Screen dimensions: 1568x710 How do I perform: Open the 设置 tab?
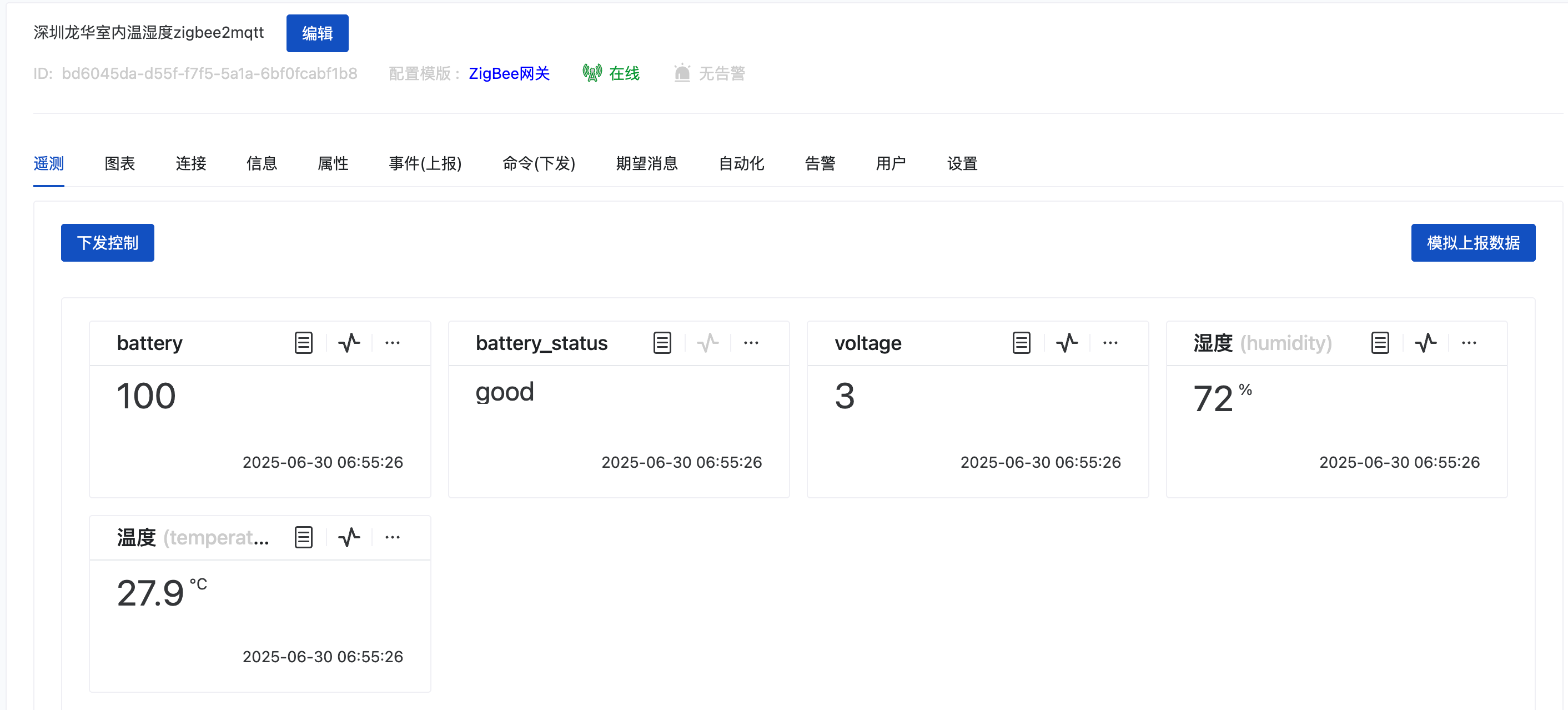[962, 163]
